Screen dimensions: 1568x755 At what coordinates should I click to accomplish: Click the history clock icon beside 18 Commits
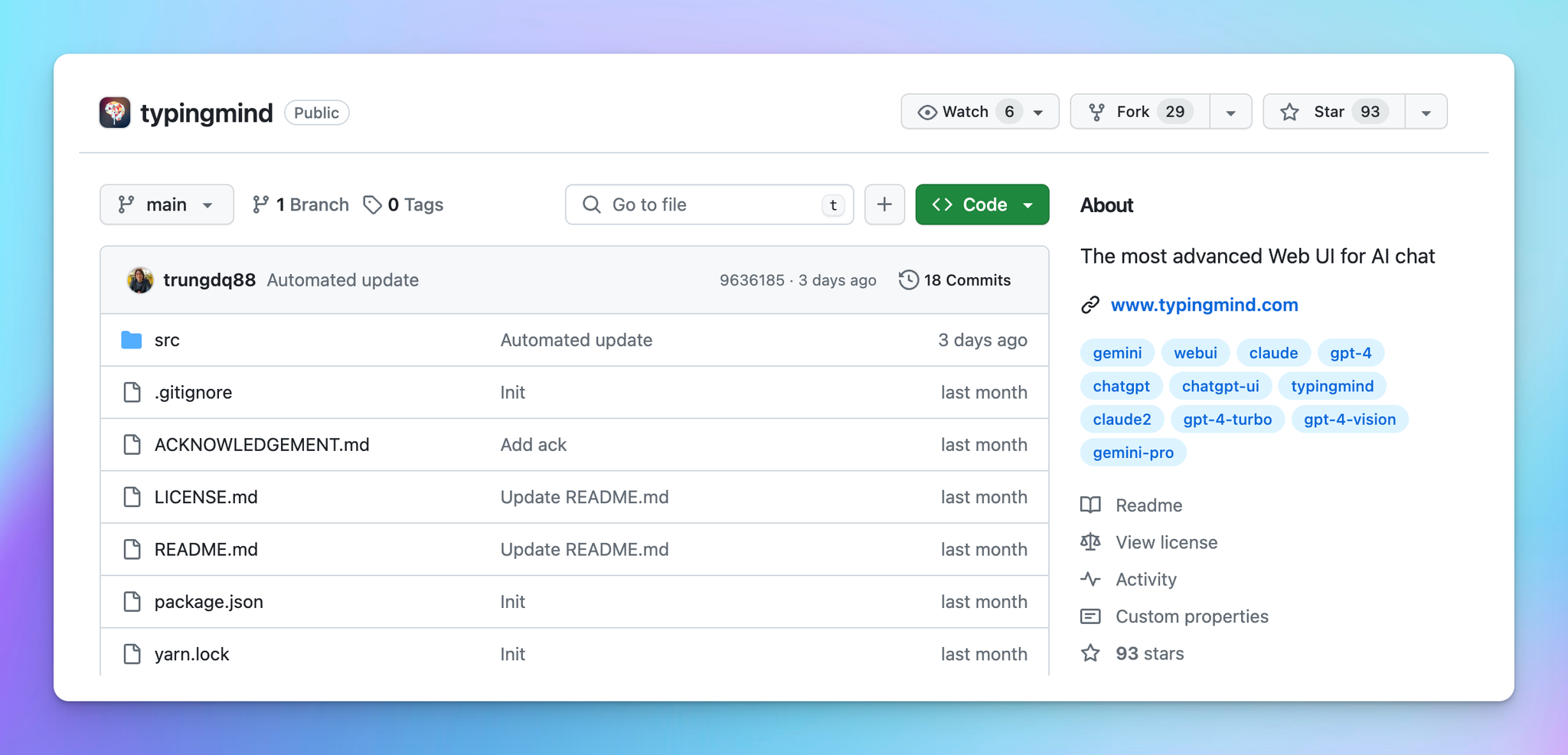coord(908,279)
